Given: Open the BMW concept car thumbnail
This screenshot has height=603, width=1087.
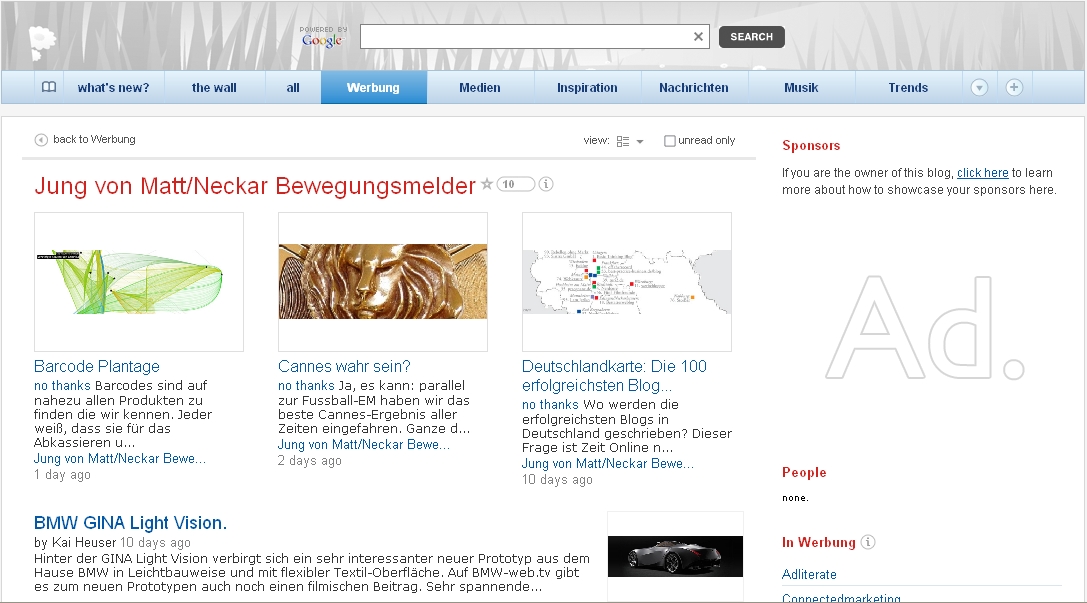Looking at the screenshot, I should [x=675, y=556].
